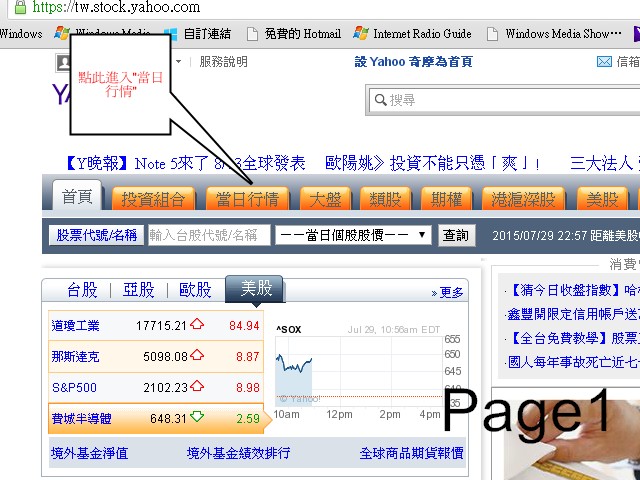Open the 類股 tab
Screen dimensions: 640x480
coord(385,199)
